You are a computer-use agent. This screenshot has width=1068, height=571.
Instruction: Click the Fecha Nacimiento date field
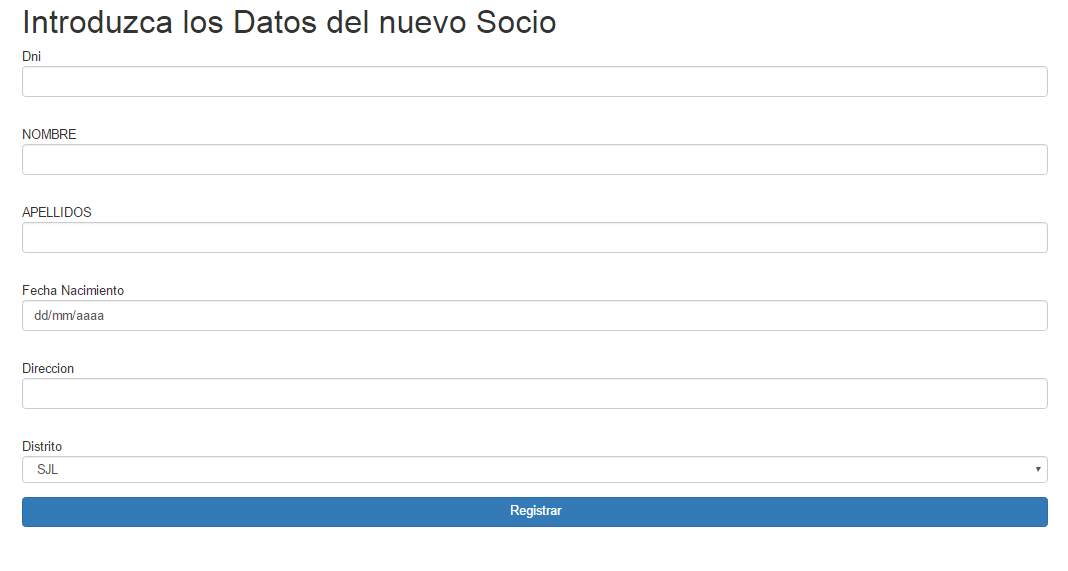tap(535, 315)
